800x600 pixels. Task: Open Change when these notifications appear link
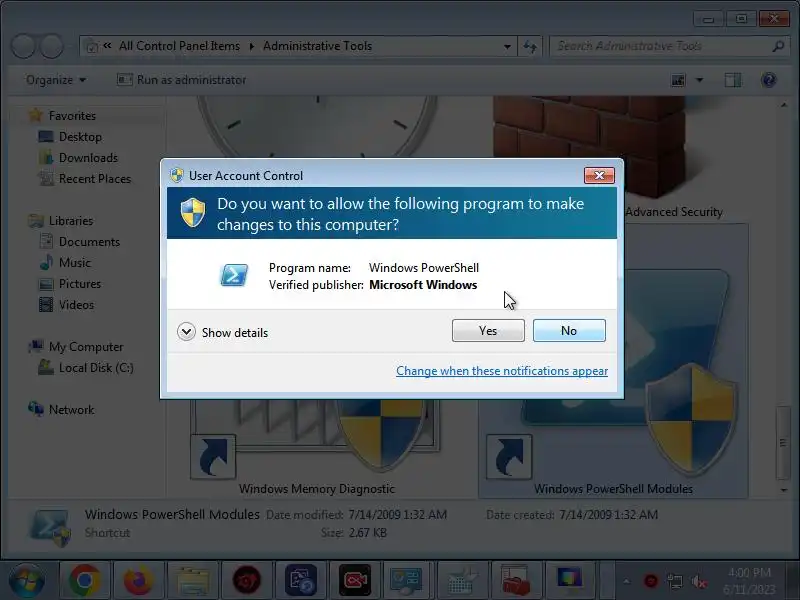tap(502, 371)
